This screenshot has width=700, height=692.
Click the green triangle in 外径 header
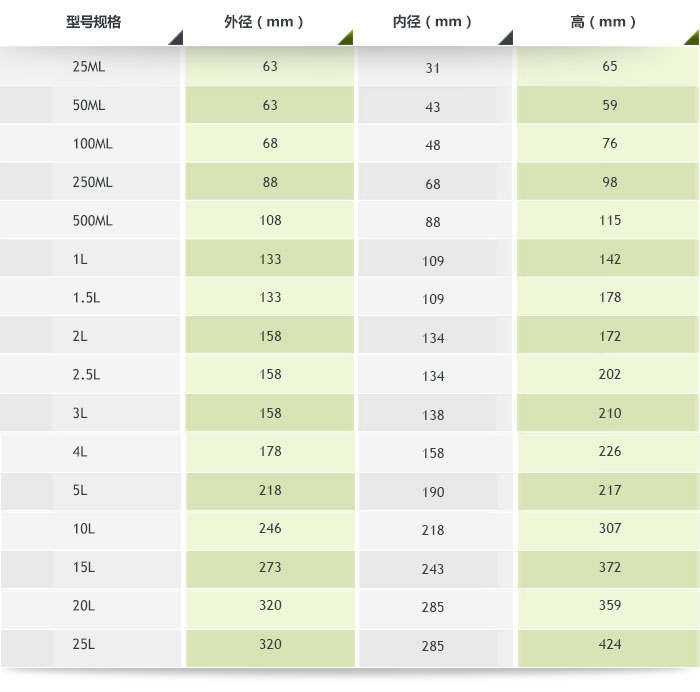(345, 38)
